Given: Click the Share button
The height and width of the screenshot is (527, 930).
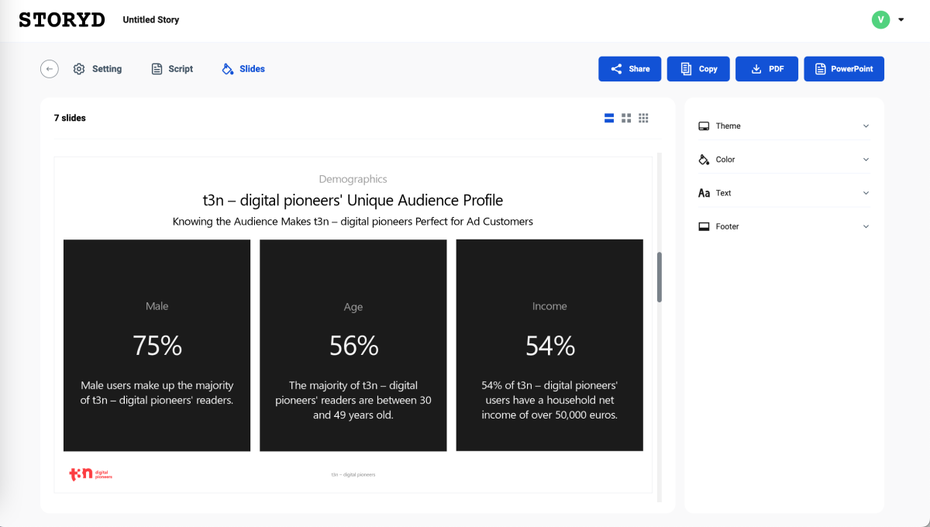Looking at the screenshot, I should (629, 69).
